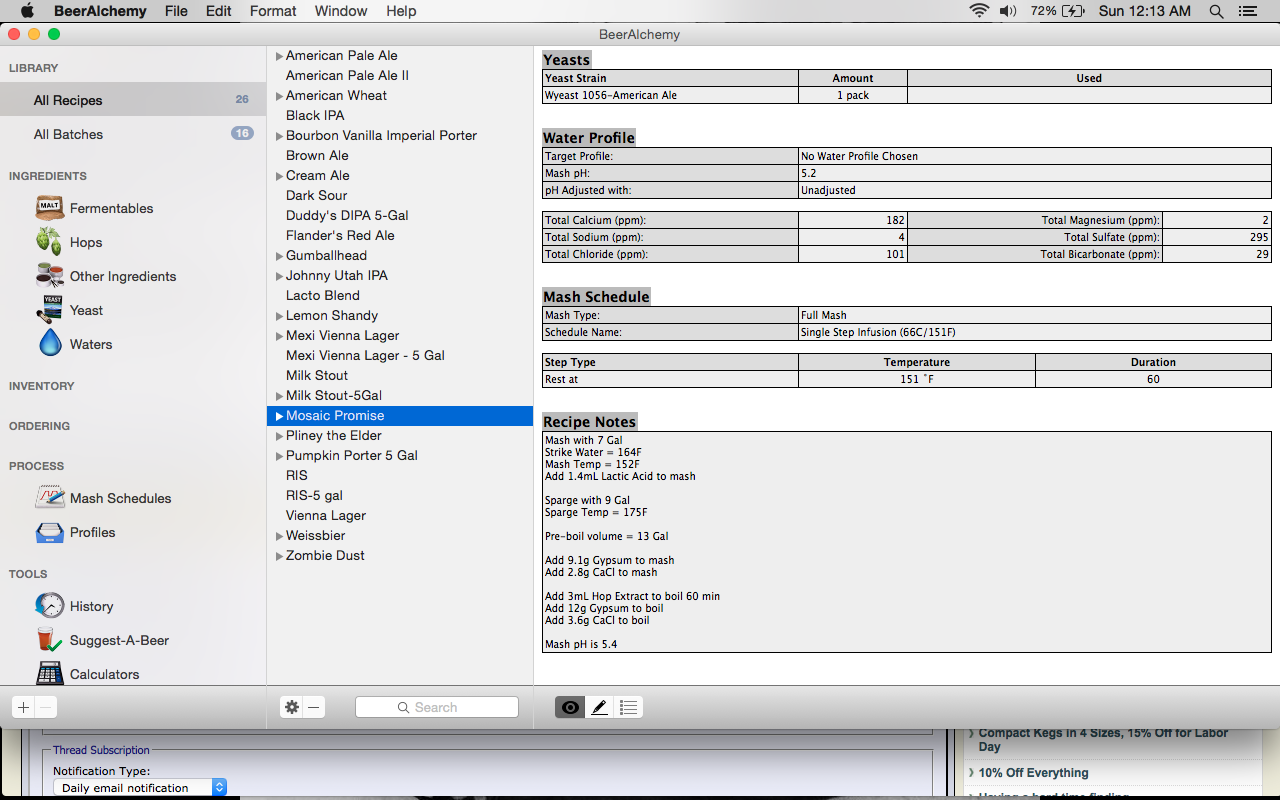Open the File menu
Screen dimensions: 1280x800
176,11
